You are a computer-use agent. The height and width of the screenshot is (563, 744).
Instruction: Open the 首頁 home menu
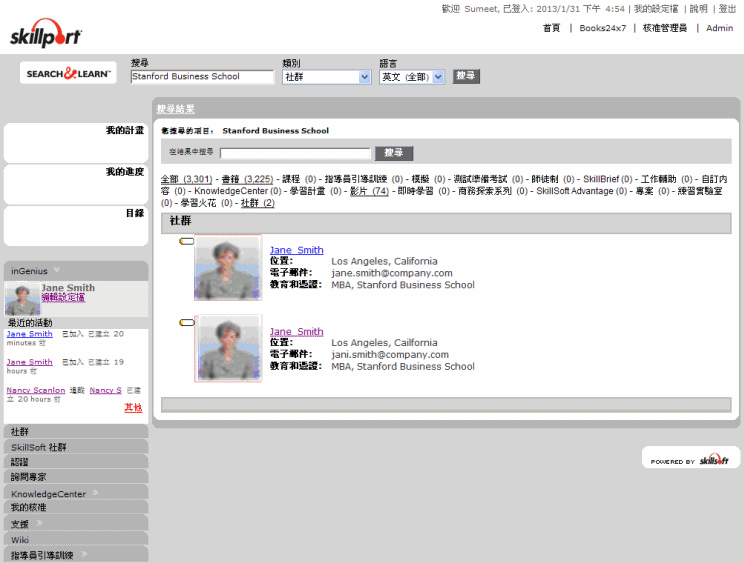pyautogui.click(x=551, y=28)
